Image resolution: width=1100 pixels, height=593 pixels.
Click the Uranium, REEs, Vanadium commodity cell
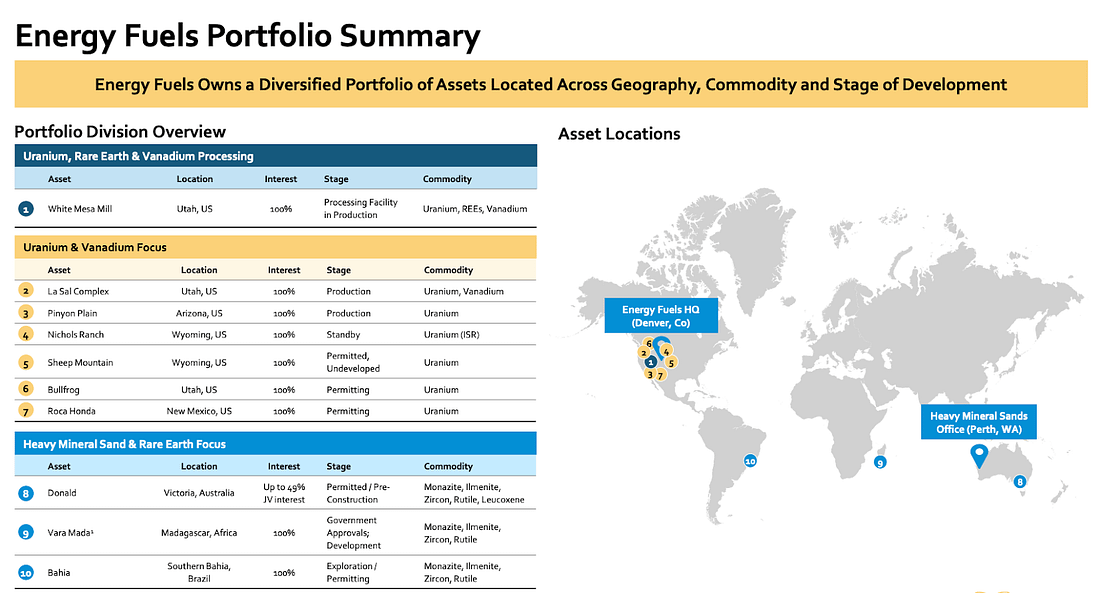[475, 208]
